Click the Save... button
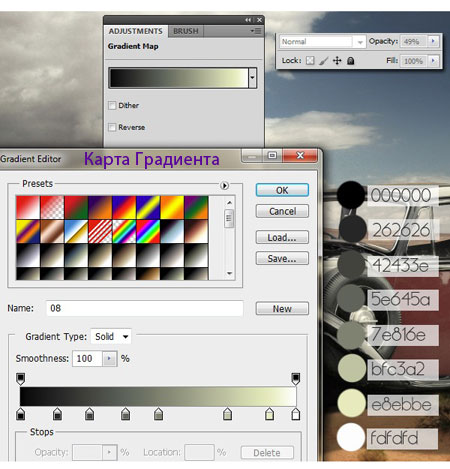The width and height of the screenshot is (450, 469). tap(282, 258)
